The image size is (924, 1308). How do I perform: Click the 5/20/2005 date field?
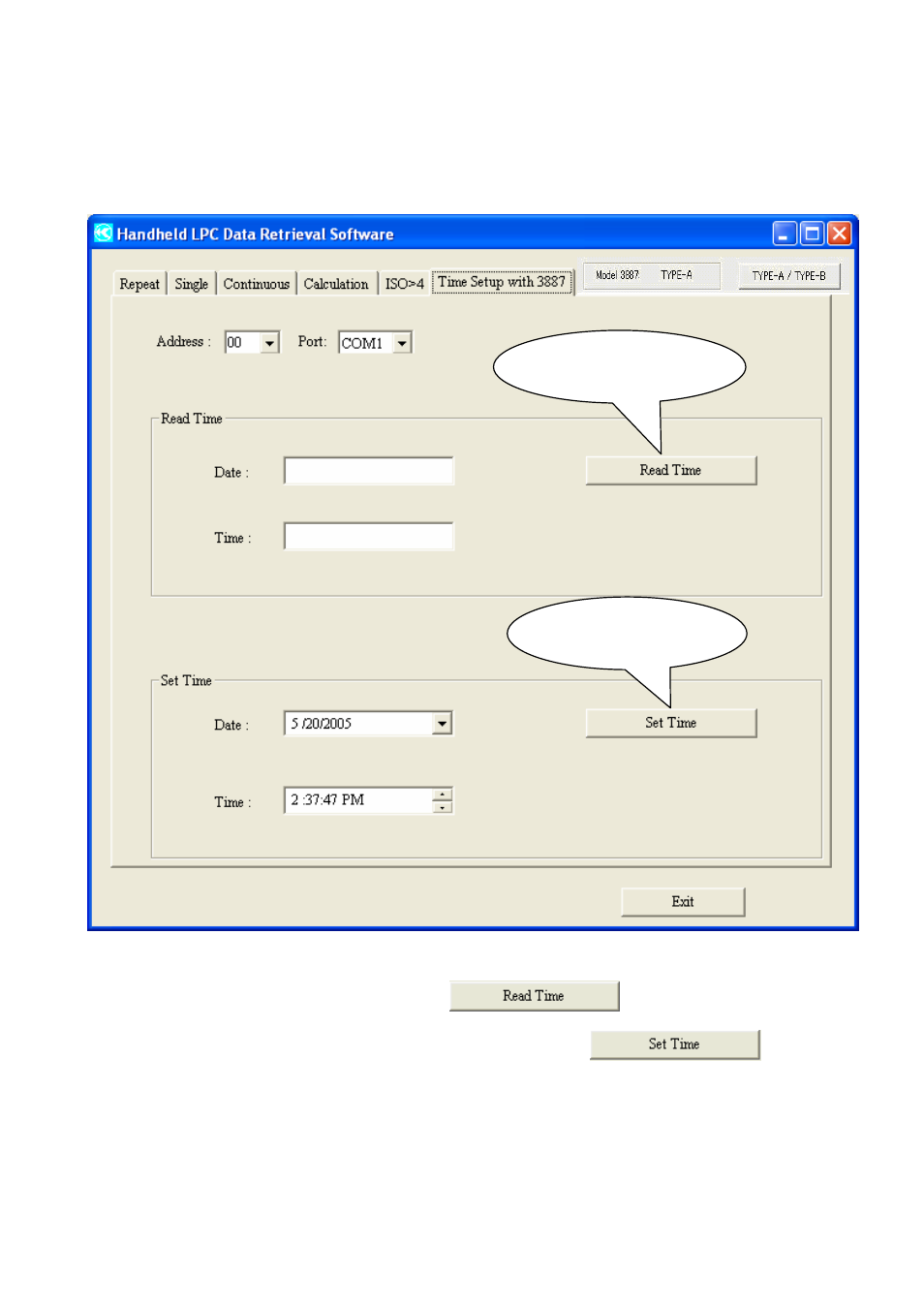tap(358, 723)
